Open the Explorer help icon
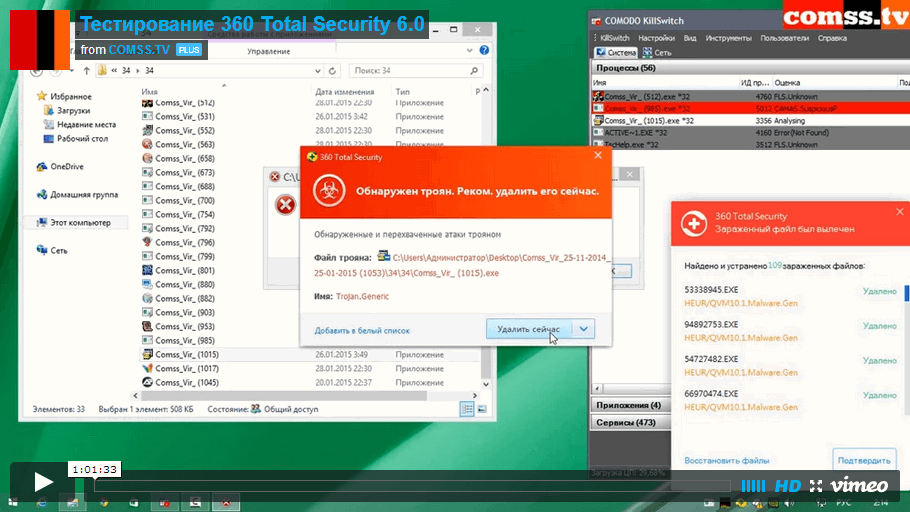The image size is (910, 512). pyautogui.click(x=485, y=51)
